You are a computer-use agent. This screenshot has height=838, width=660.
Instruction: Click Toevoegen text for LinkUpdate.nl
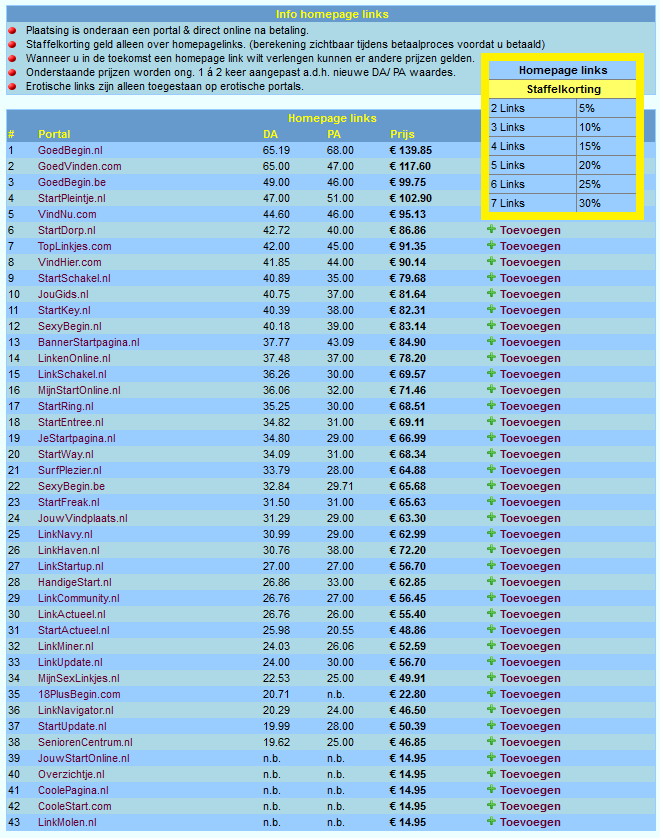530,662
